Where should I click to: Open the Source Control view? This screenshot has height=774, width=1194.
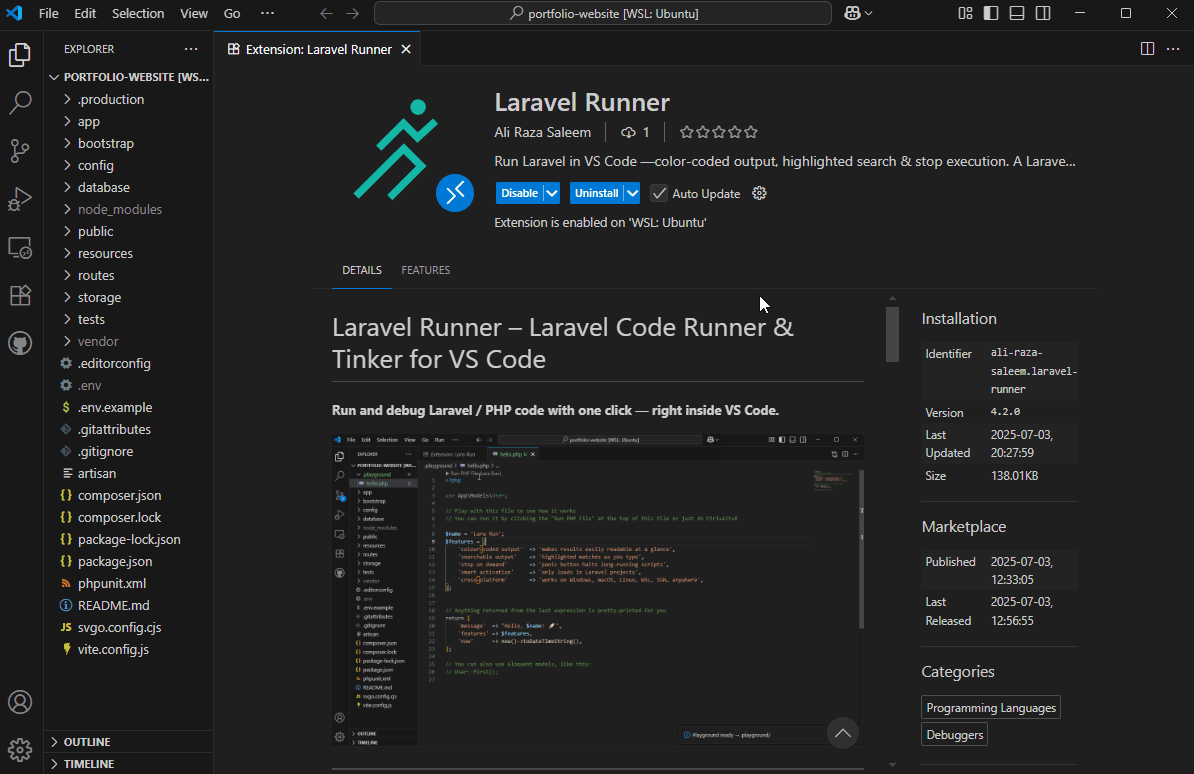(x=21, y=151)
